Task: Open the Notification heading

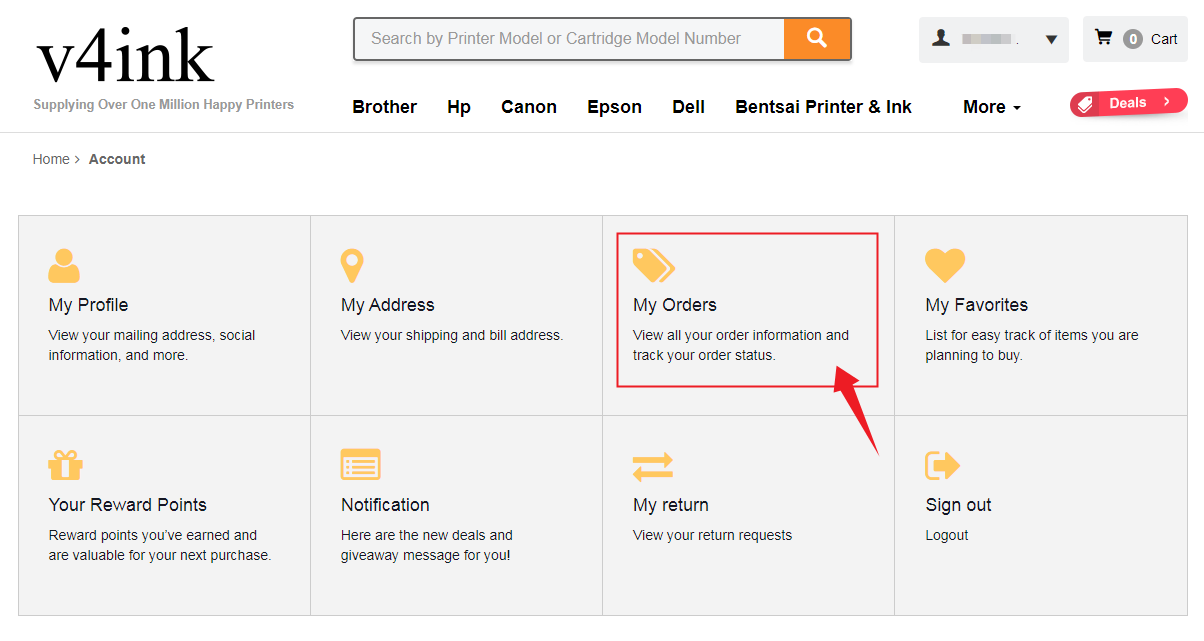Action: [385, 505]
